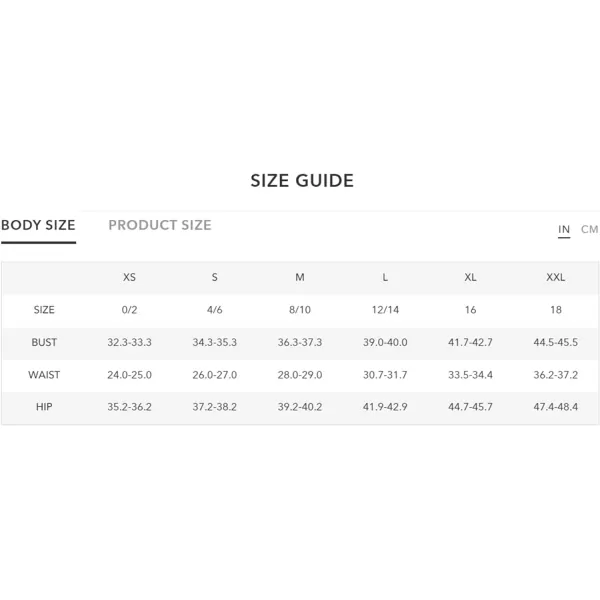Toggle units to IN
The image size is (600, 600).
coord(564,229)
